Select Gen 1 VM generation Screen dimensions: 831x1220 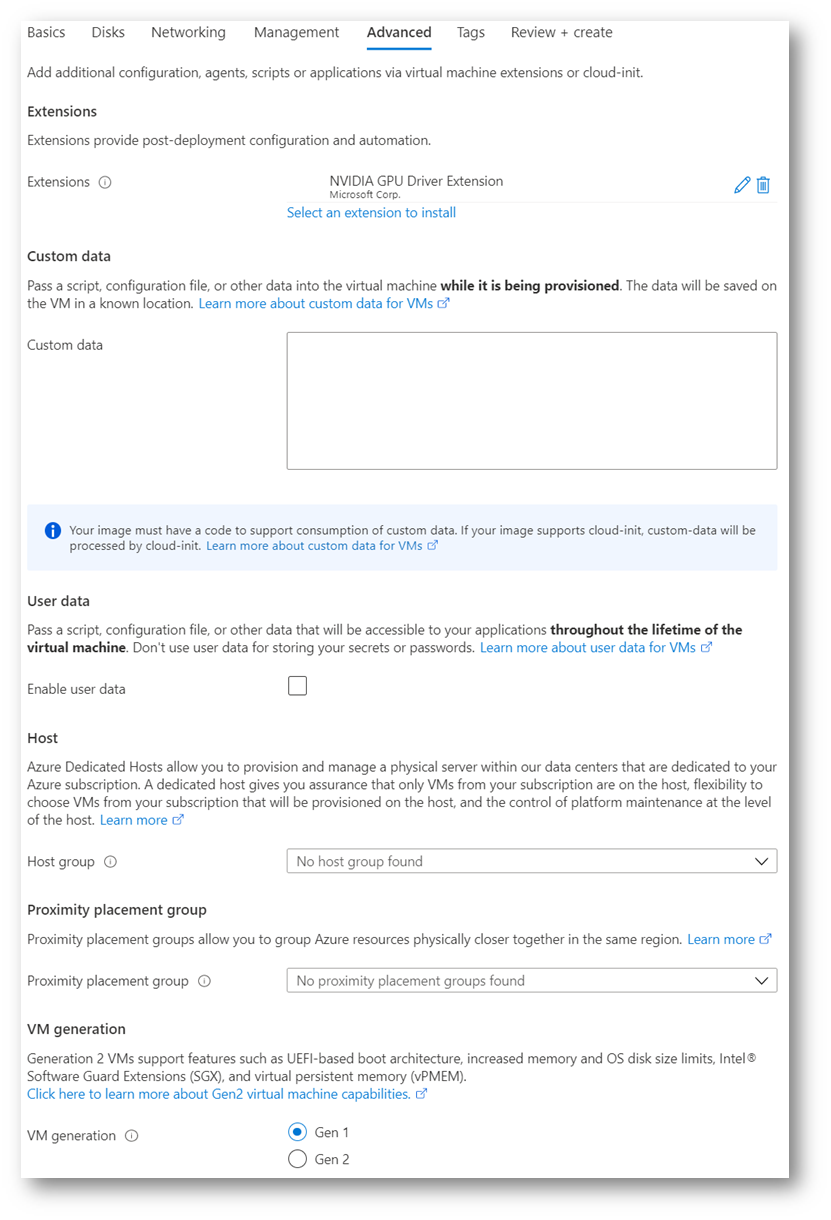coord(297,1132)
